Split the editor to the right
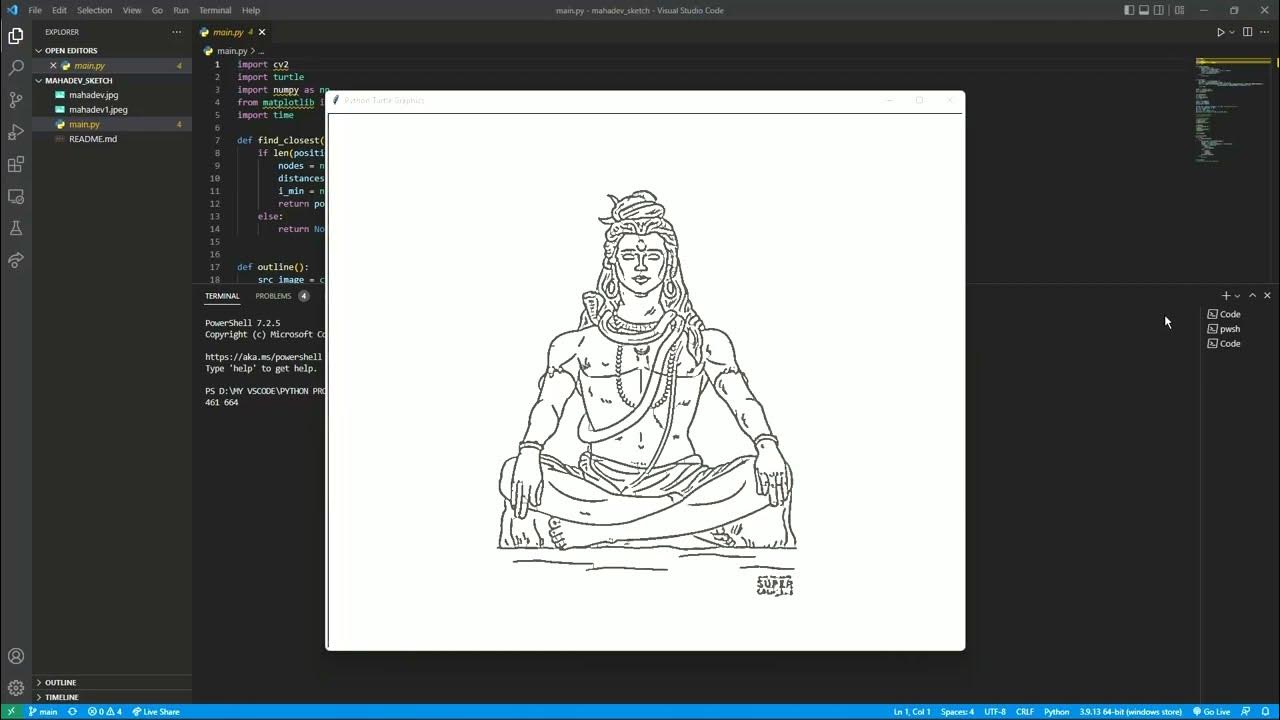This screenshot has height=720, width=1280. point(1247,32)
